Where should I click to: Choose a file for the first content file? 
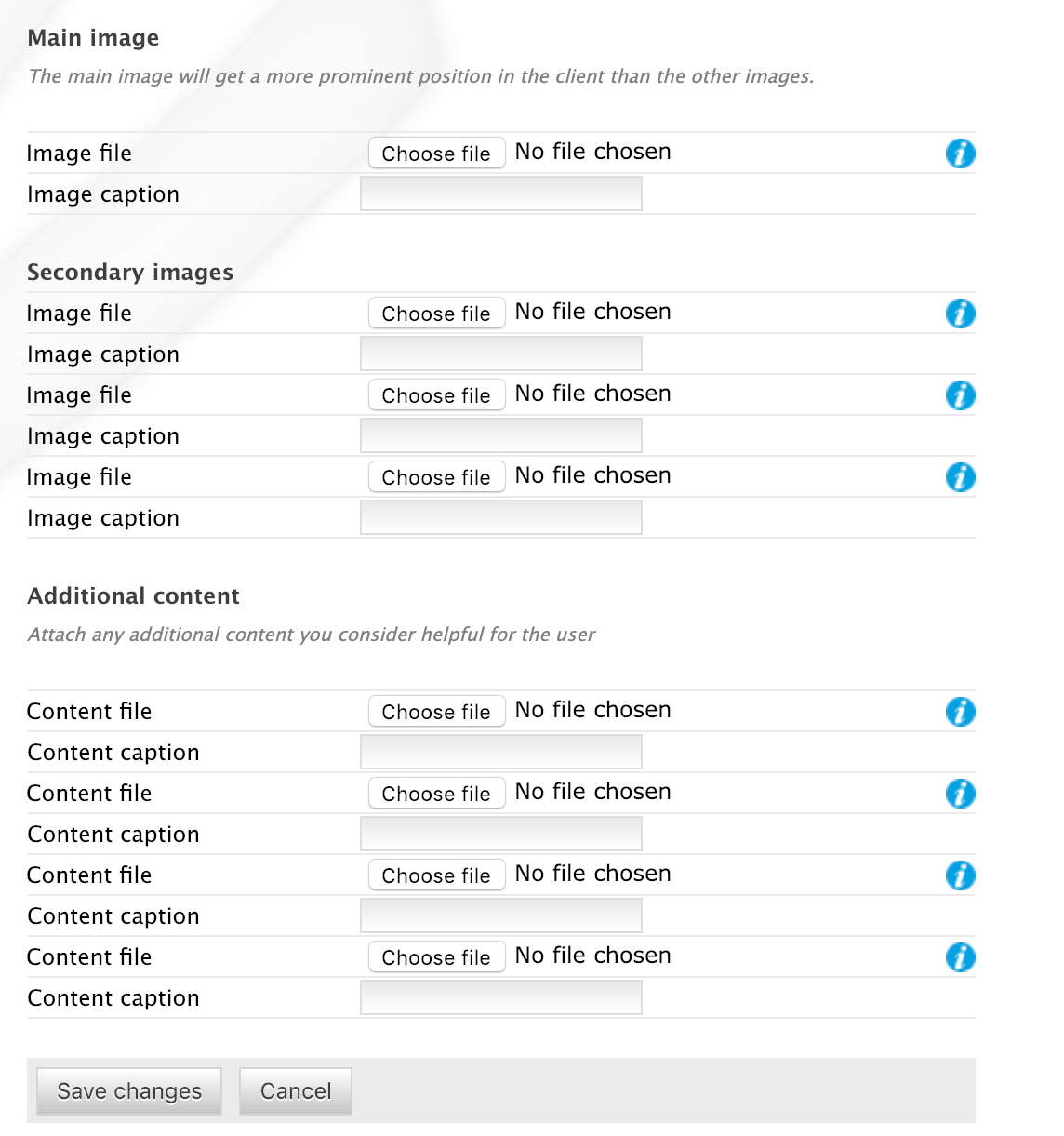[x=436, y=712]
